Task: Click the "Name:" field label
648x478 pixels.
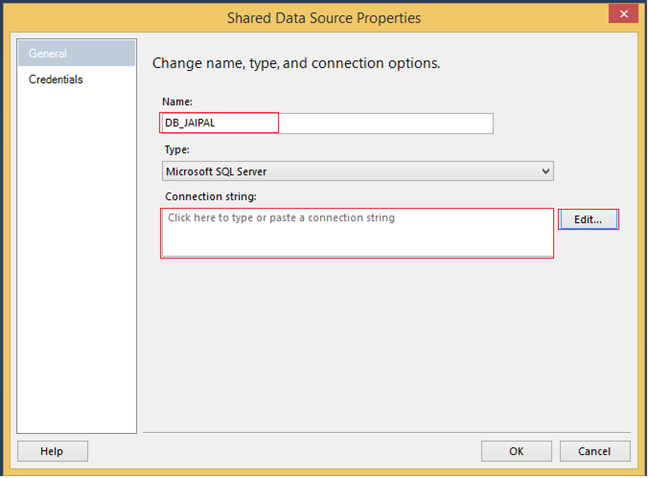Action: (179, 101)
